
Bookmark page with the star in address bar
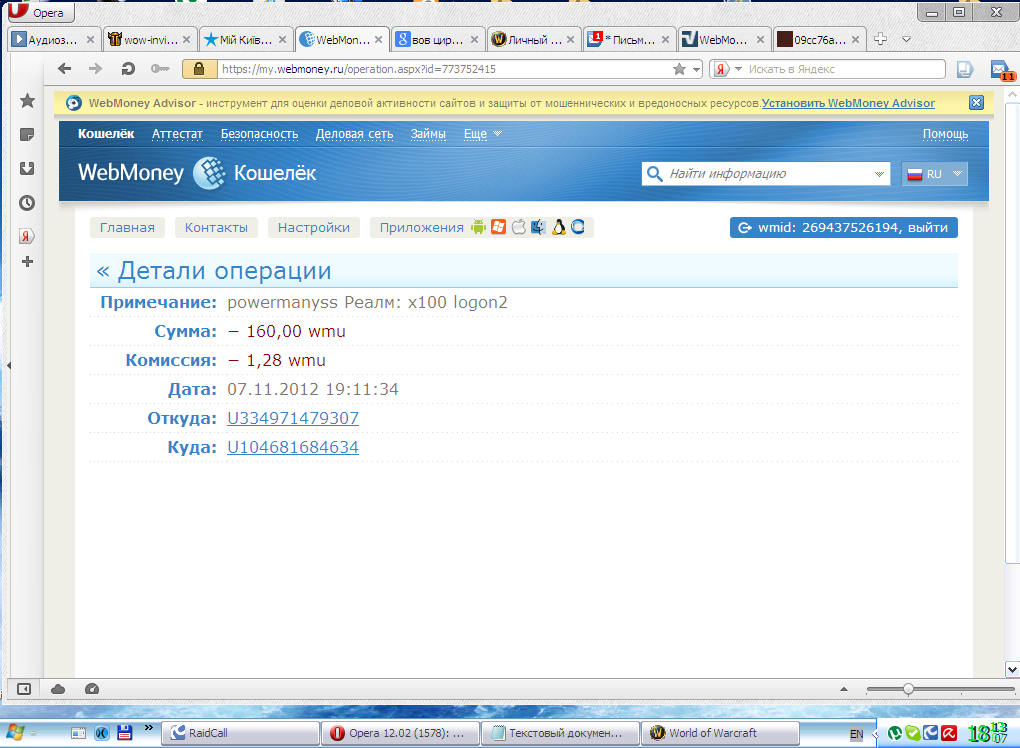click(x=679, y=69)
